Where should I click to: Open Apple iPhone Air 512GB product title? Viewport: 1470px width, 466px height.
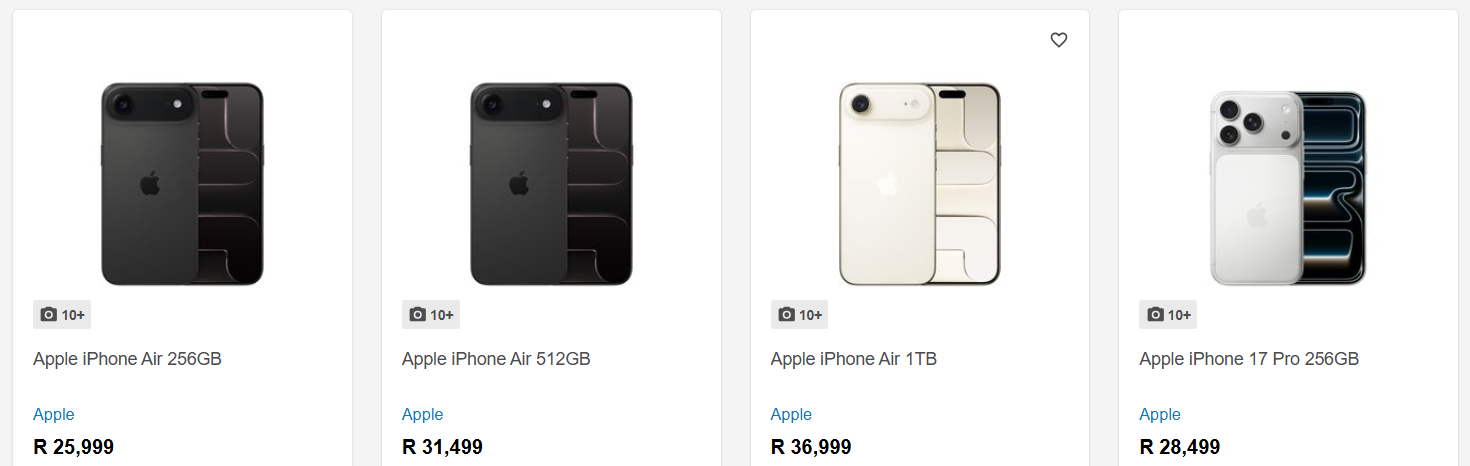[x=496, y=359]
